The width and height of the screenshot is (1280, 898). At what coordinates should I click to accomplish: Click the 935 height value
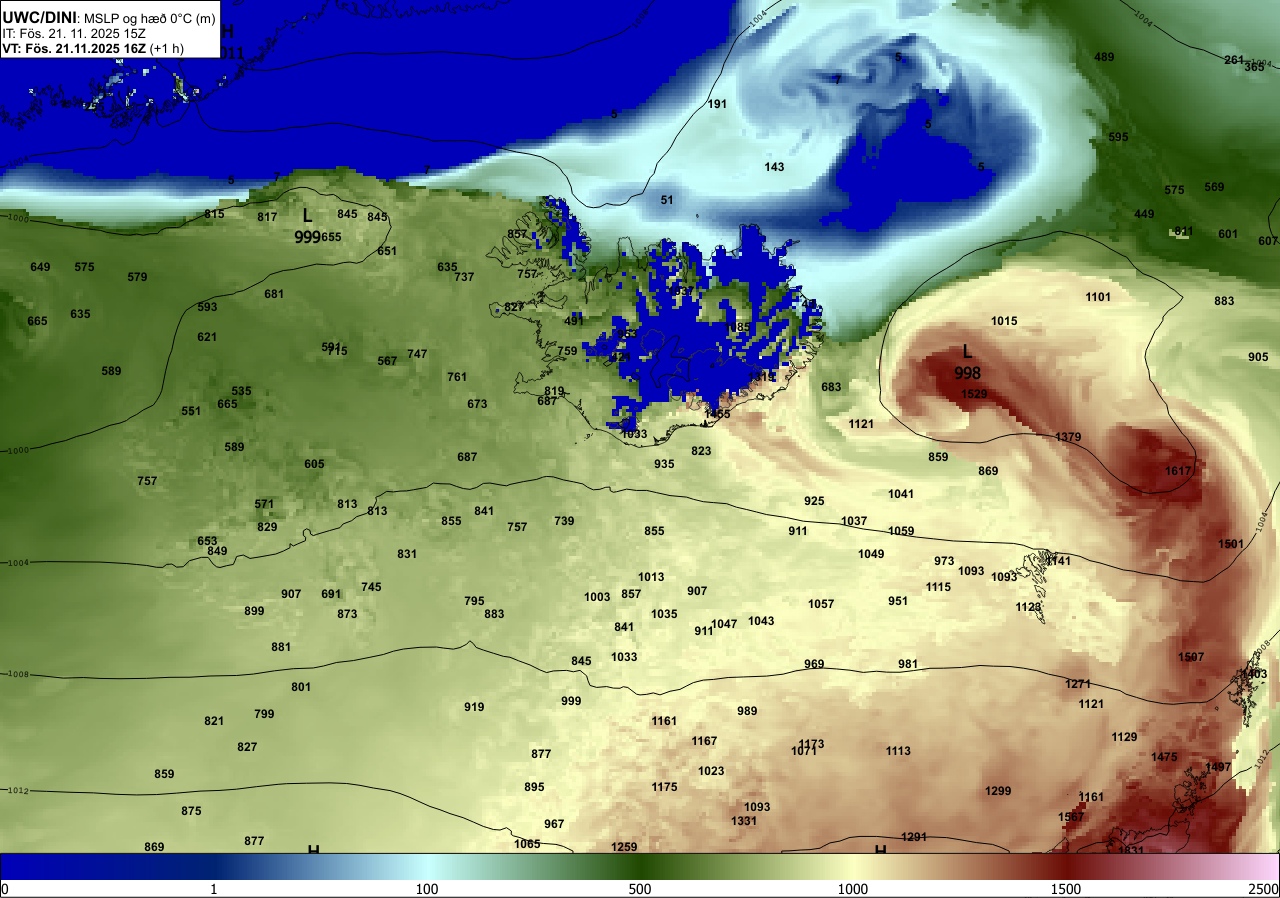(664, 464)
